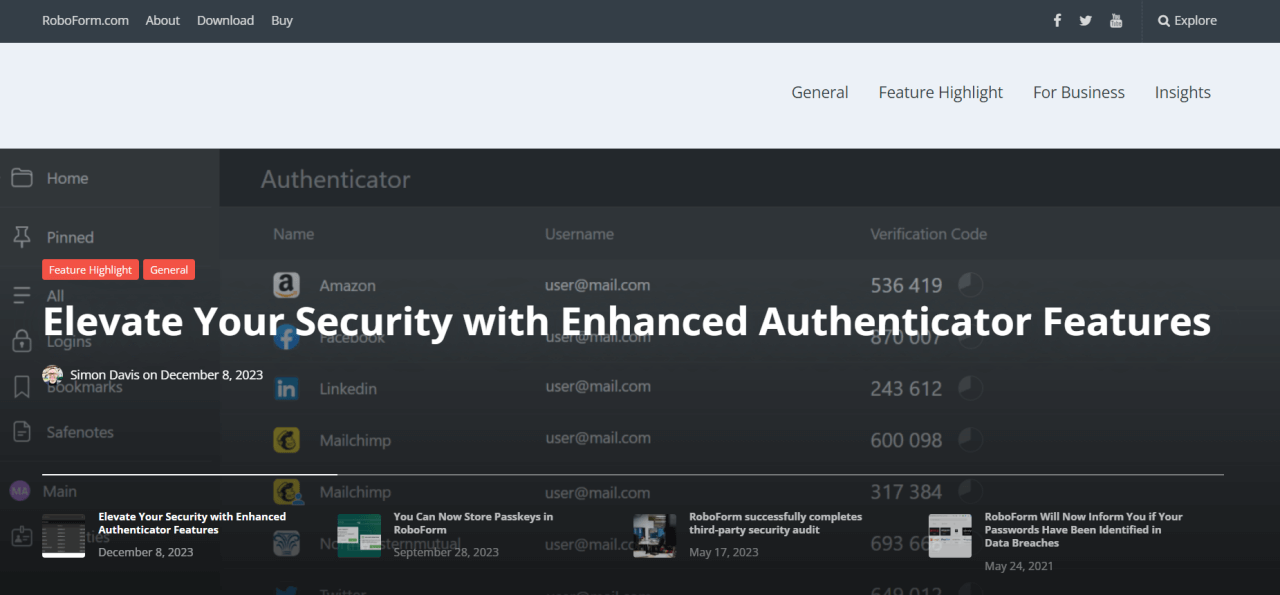Viewport: 1280px width, 595px height.
Task: Open the For Business category
Action: point(1078,92)
